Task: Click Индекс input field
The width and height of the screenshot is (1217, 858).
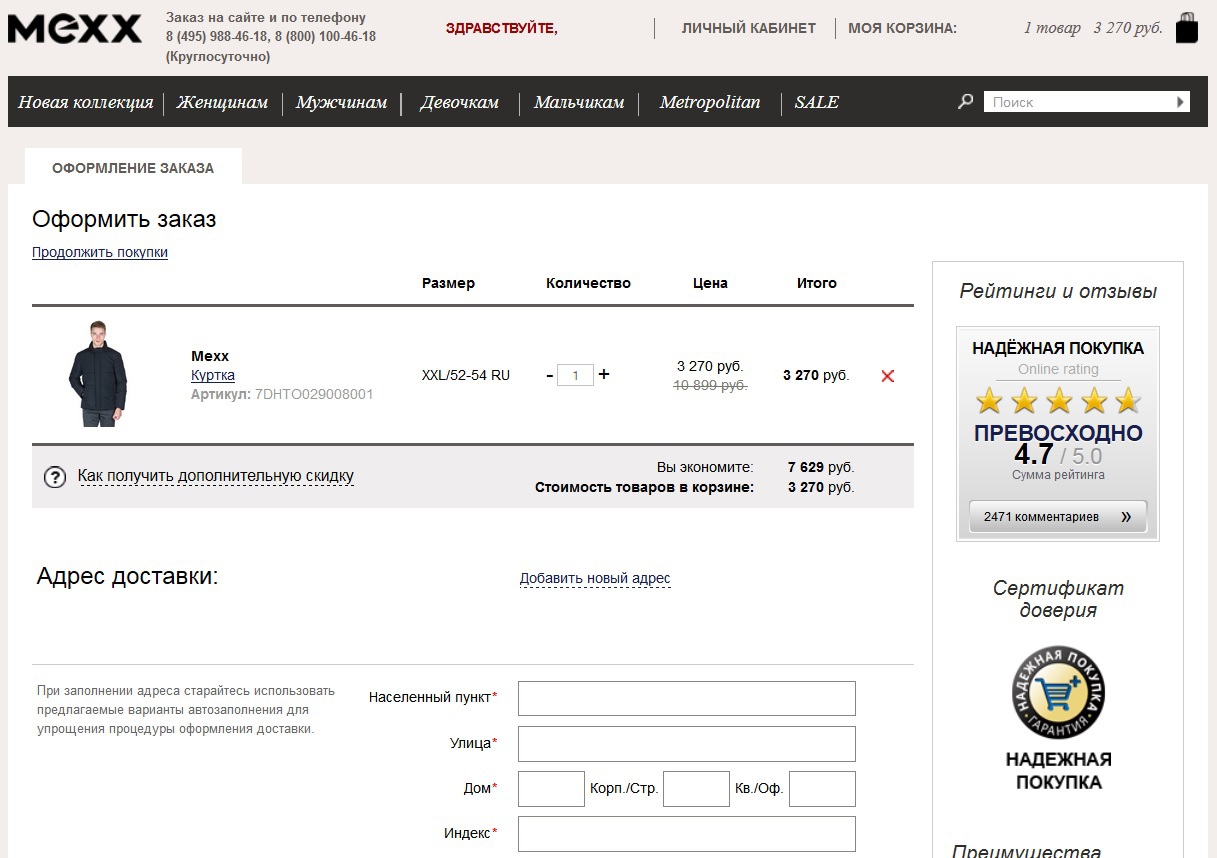Action: (687, 833)
